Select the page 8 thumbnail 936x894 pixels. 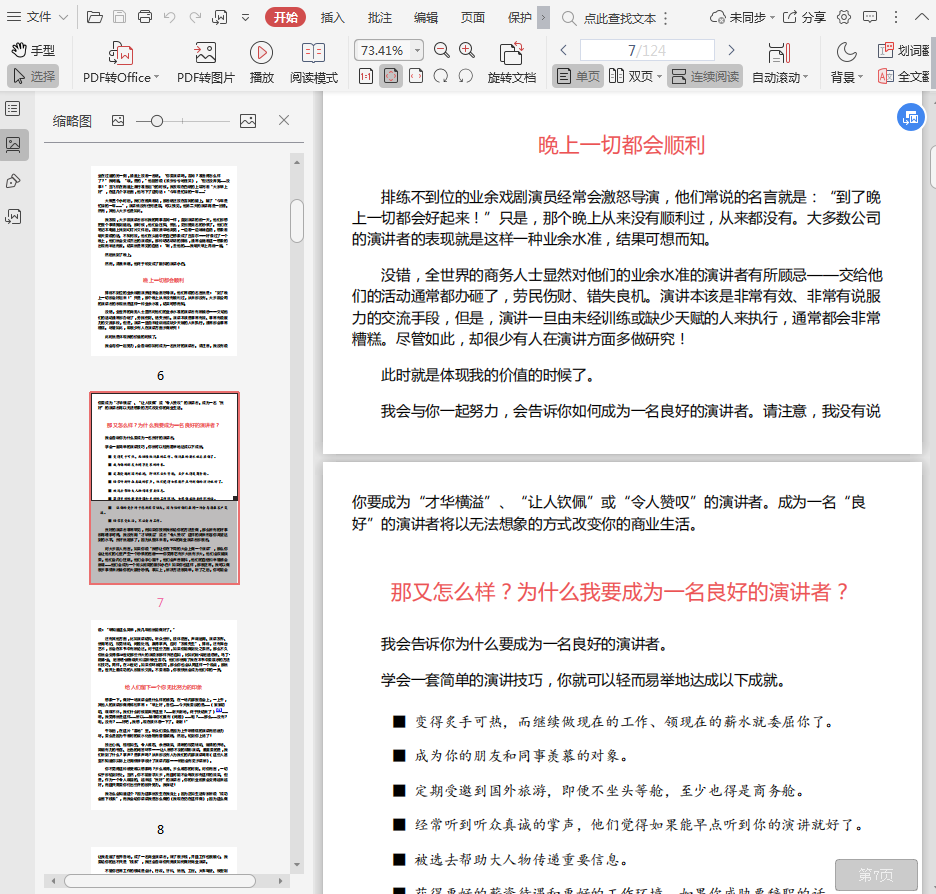[165, 714]
